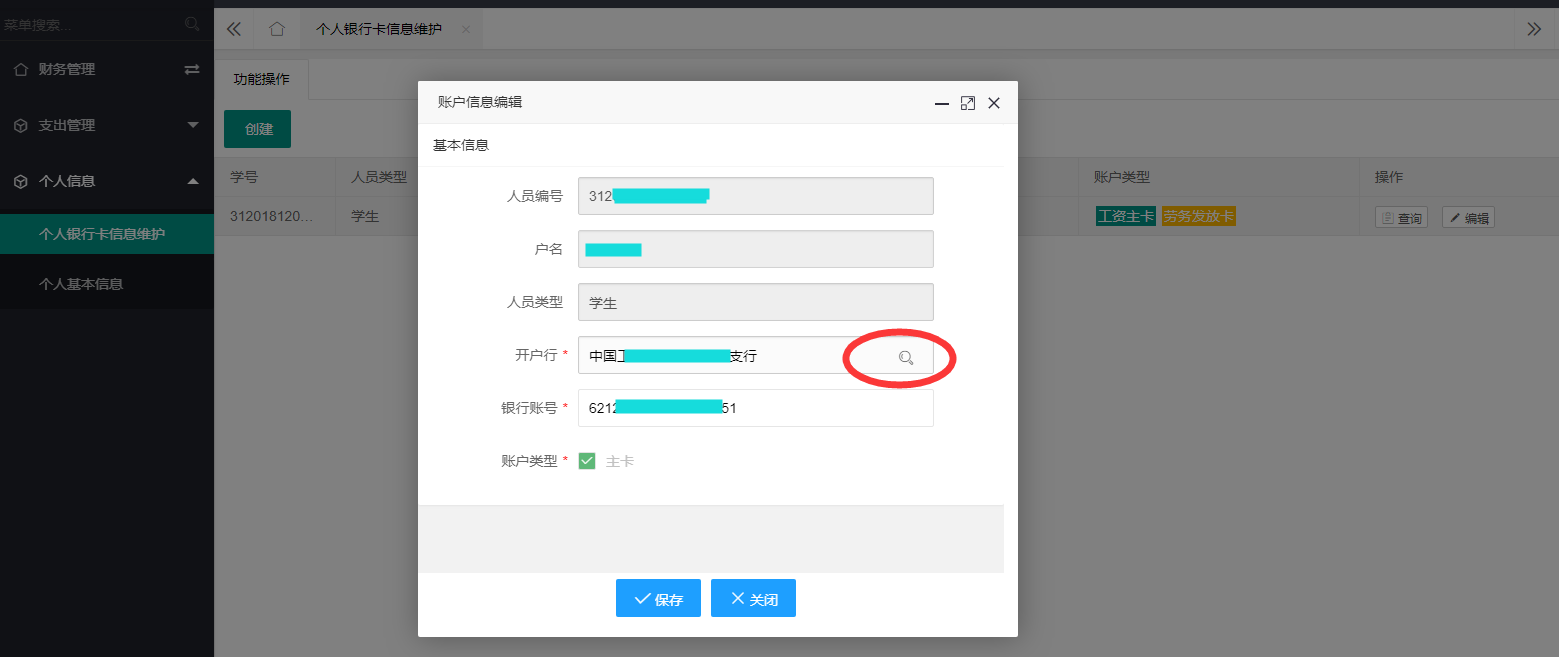1559x657 pixels.
Task: Click the 保存 button
Action: point(658,599)
